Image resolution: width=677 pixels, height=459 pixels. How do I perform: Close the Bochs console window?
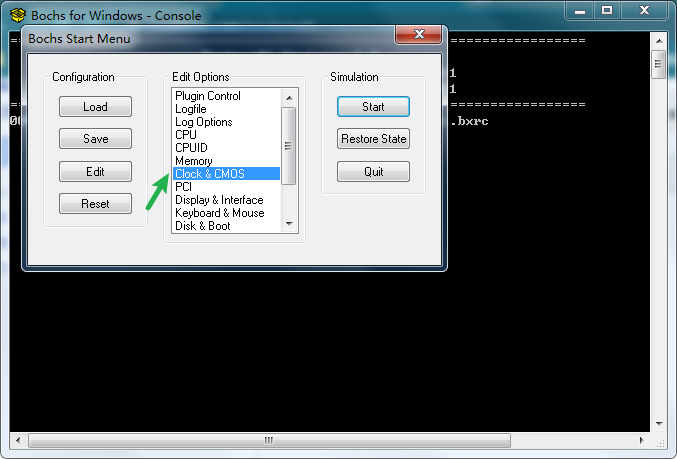point(644,10)
